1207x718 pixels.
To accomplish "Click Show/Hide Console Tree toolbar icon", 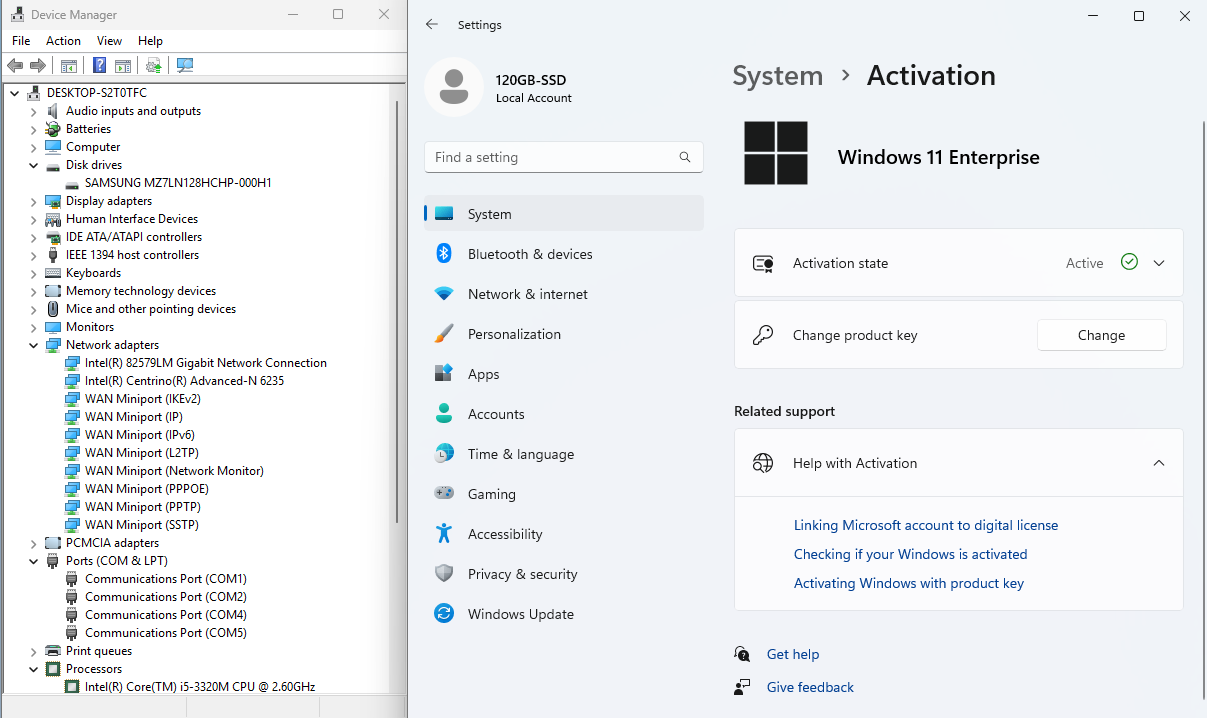I will pos(69,65).
